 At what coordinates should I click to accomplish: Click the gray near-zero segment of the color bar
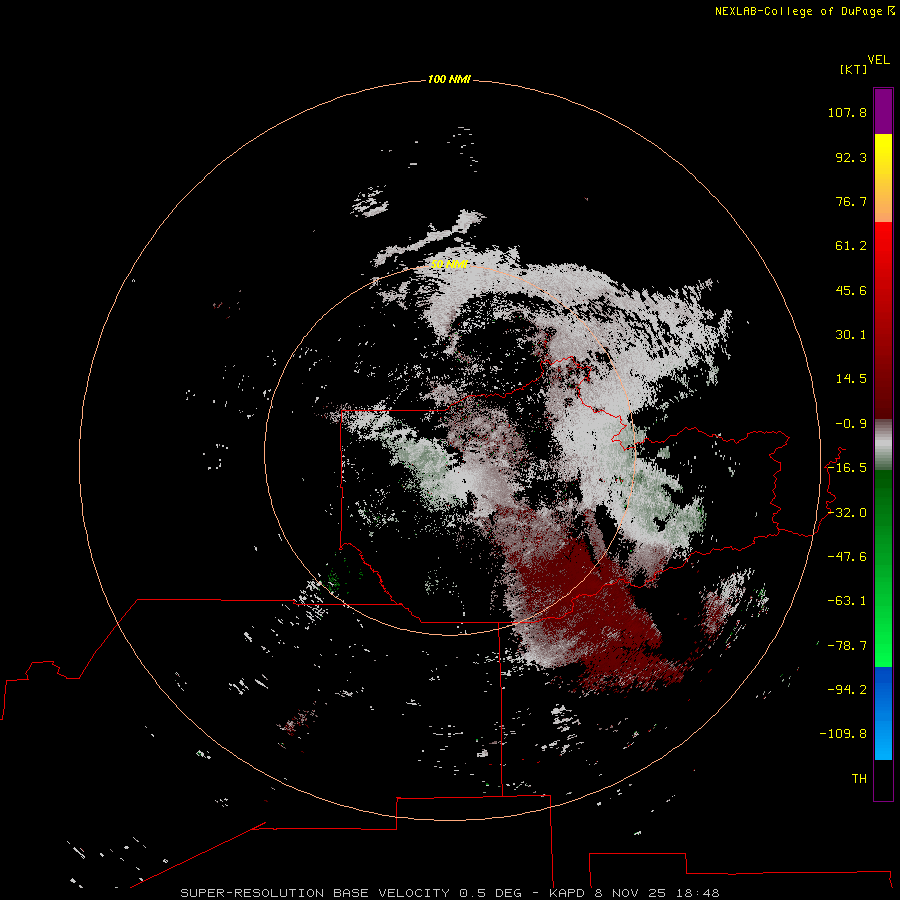pyautogui.click(x=883, y=445)
